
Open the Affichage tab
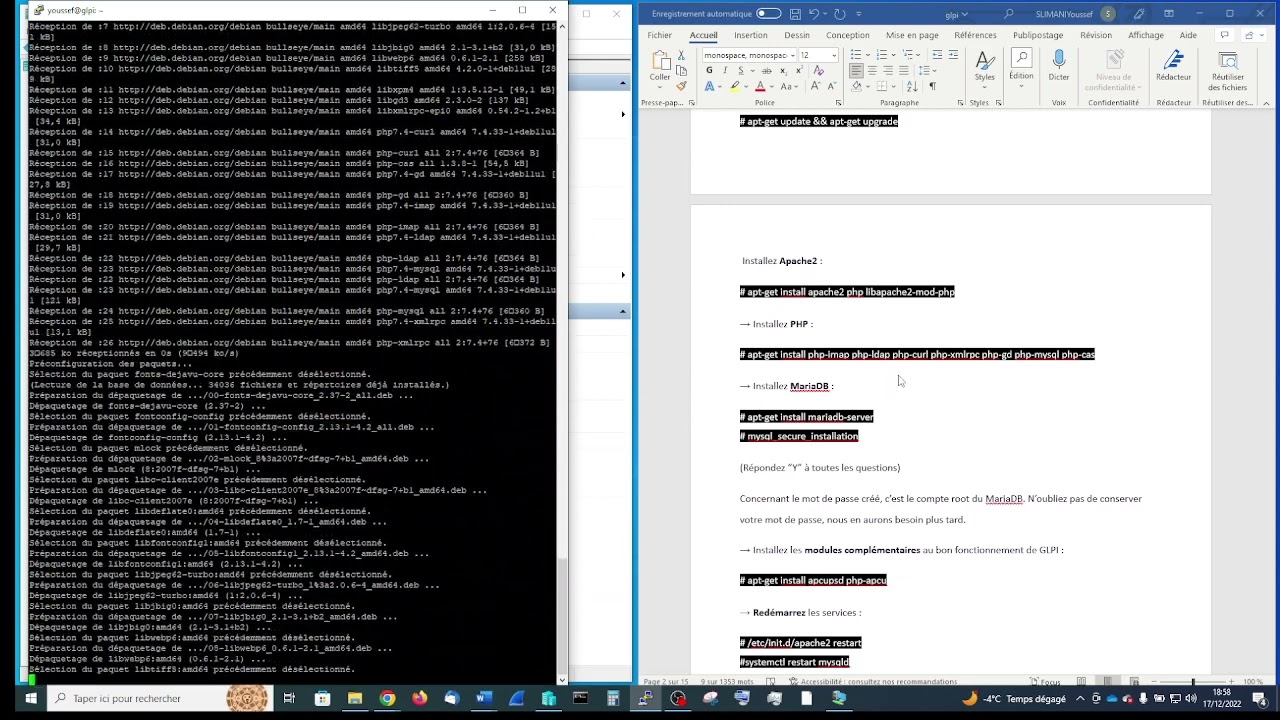click(x=1146, y=35)
